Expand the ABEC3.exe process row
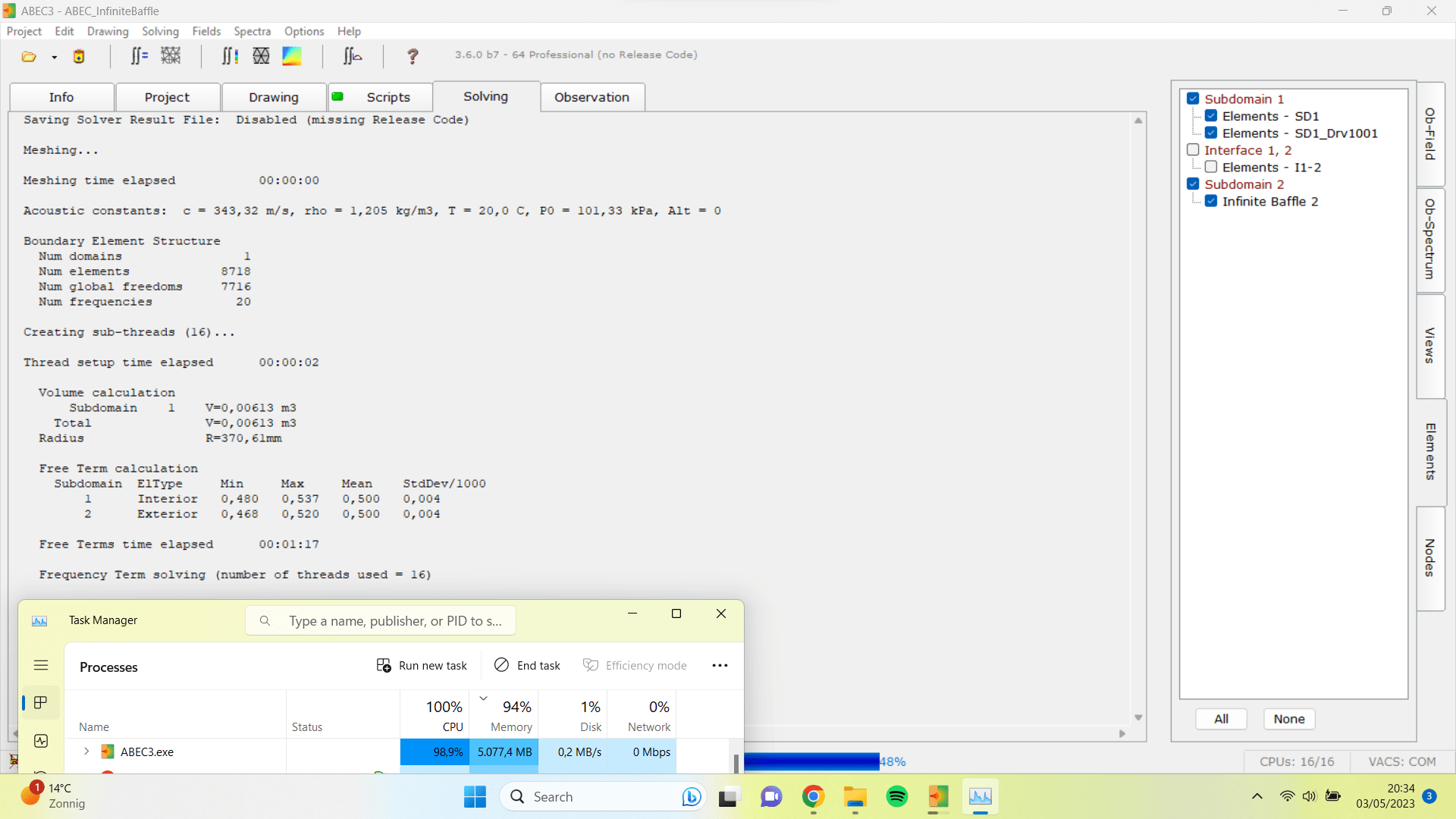Image resolution: width=1456 pixels, height=819 pixels. (x=86, y=752)
